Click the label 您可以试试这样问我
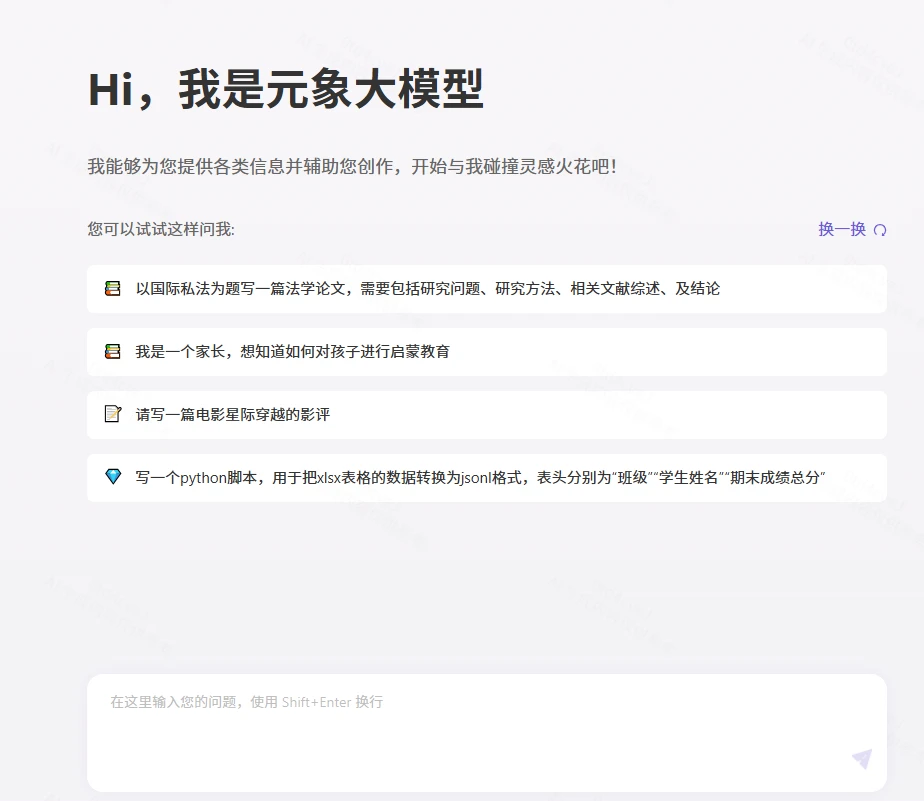The height and width of the screenshot is (801, 924). 161,229
